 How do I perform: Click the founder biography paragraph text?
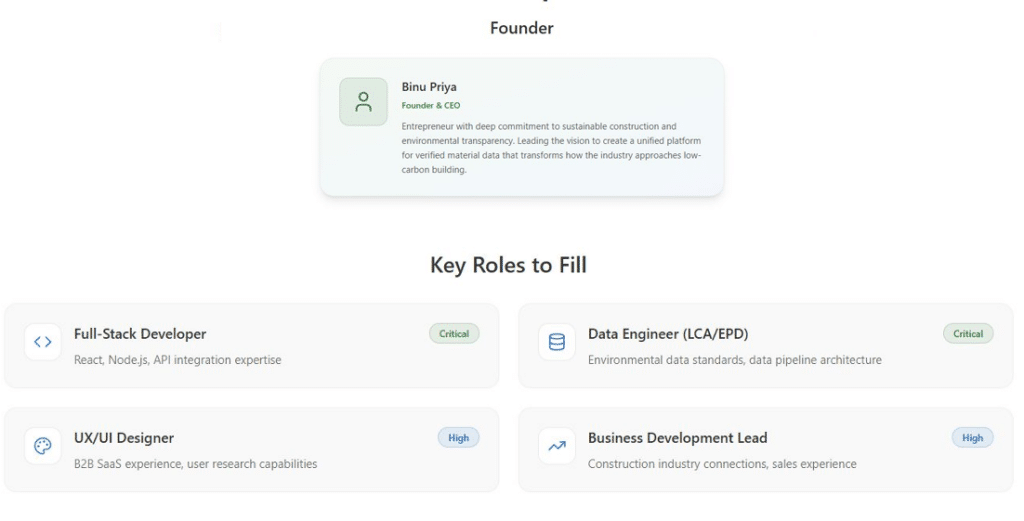(550, 148)
